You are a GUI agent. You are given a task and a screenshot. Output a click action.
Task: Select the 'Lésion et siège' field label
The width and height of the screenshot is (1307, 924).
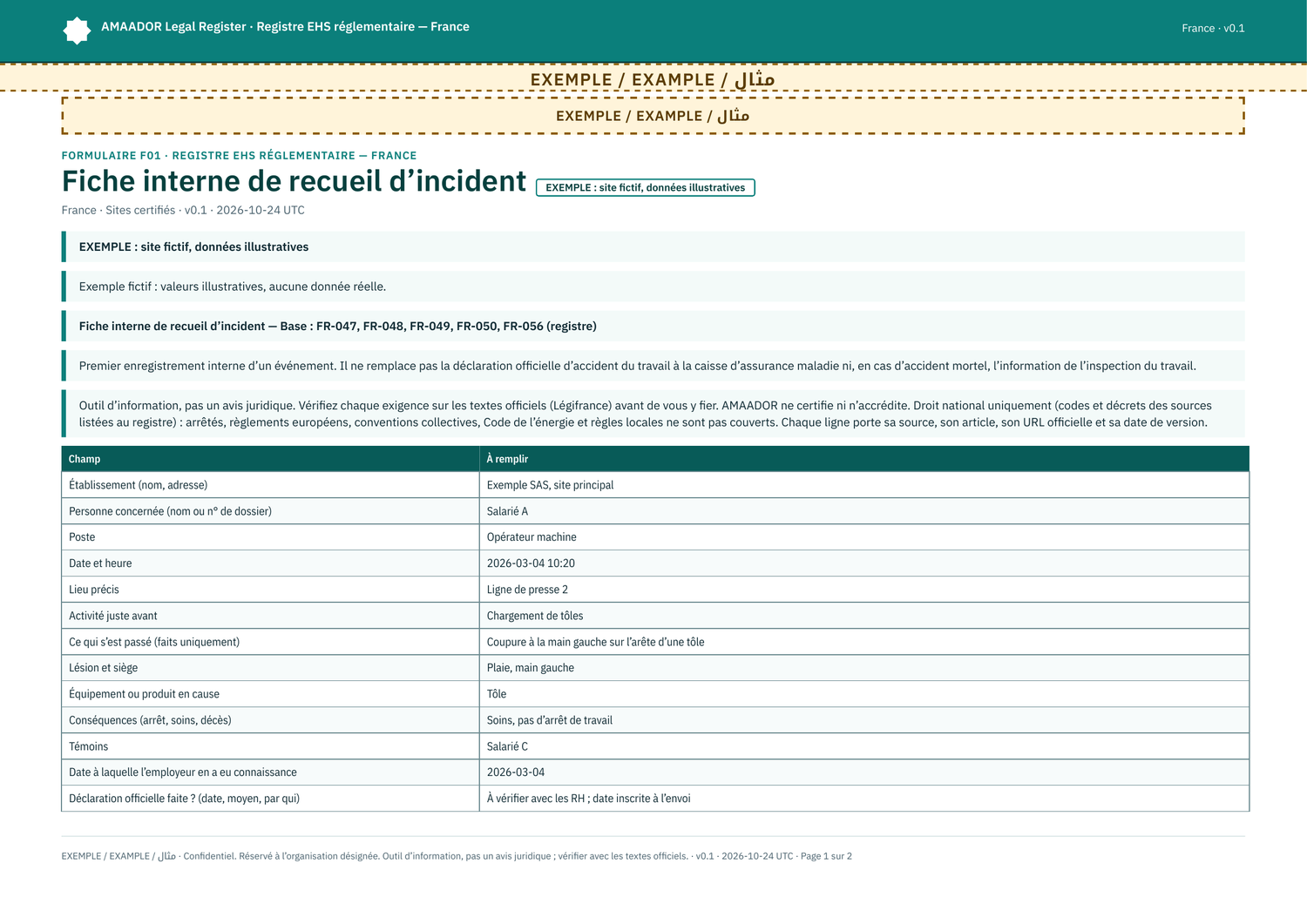pyautogui.click(x=104, y=668)
